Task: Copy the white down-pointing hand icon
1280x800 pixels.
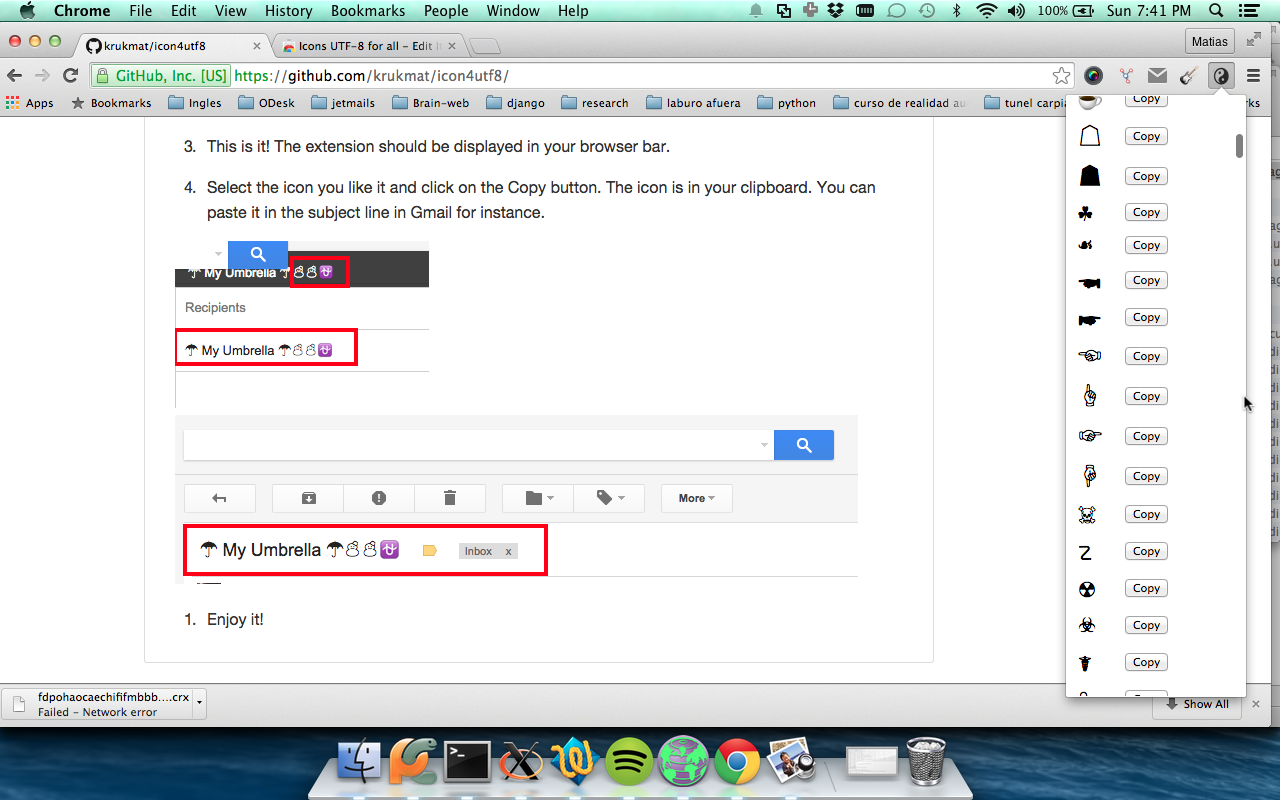Action: click(1146, 476)
